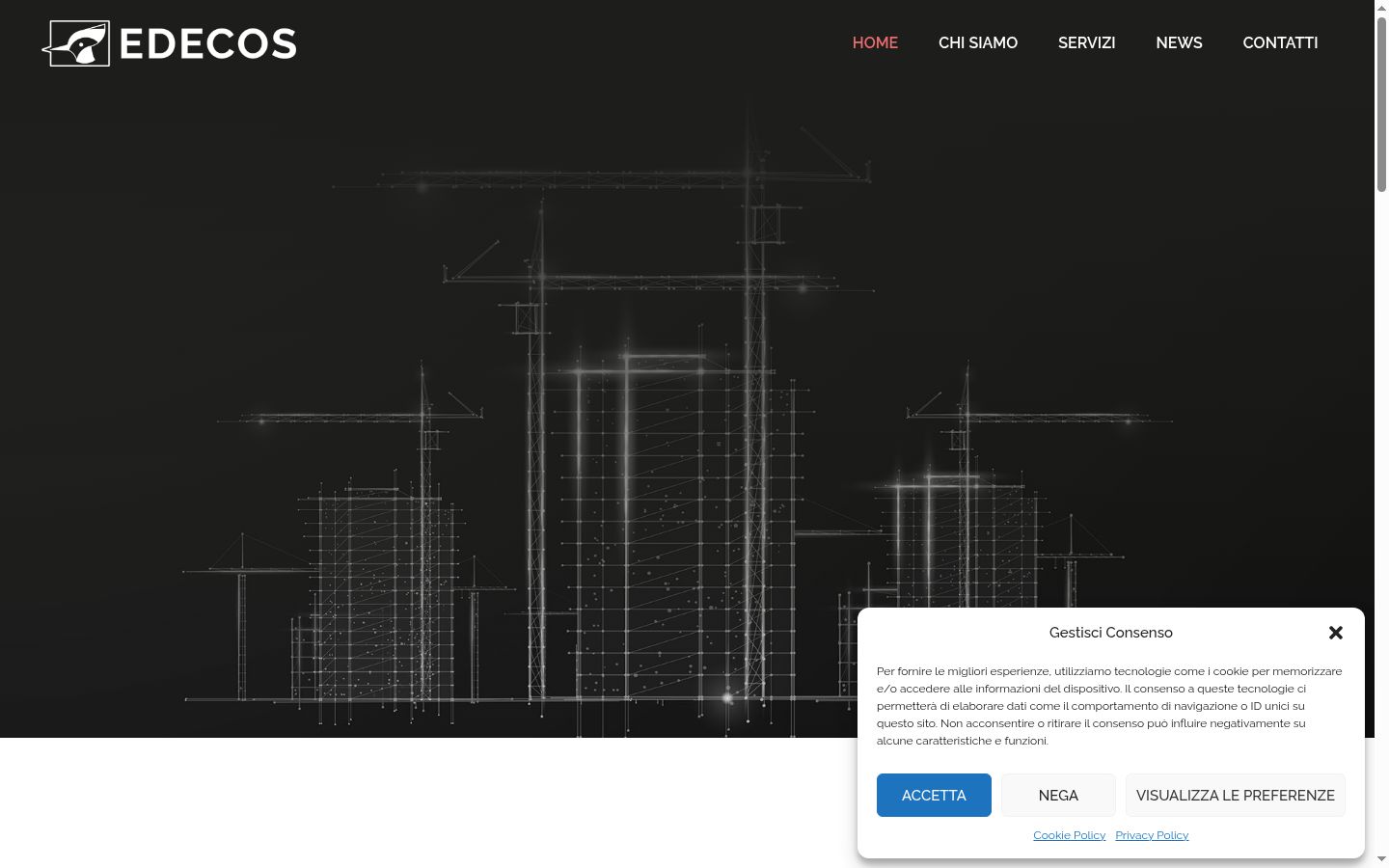Open the Servizi menu item

point(1087,42)
